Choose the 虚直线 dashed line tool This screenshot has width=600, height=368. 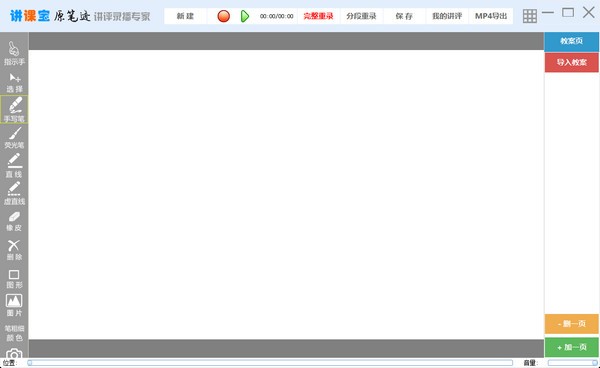pos(14,194)
